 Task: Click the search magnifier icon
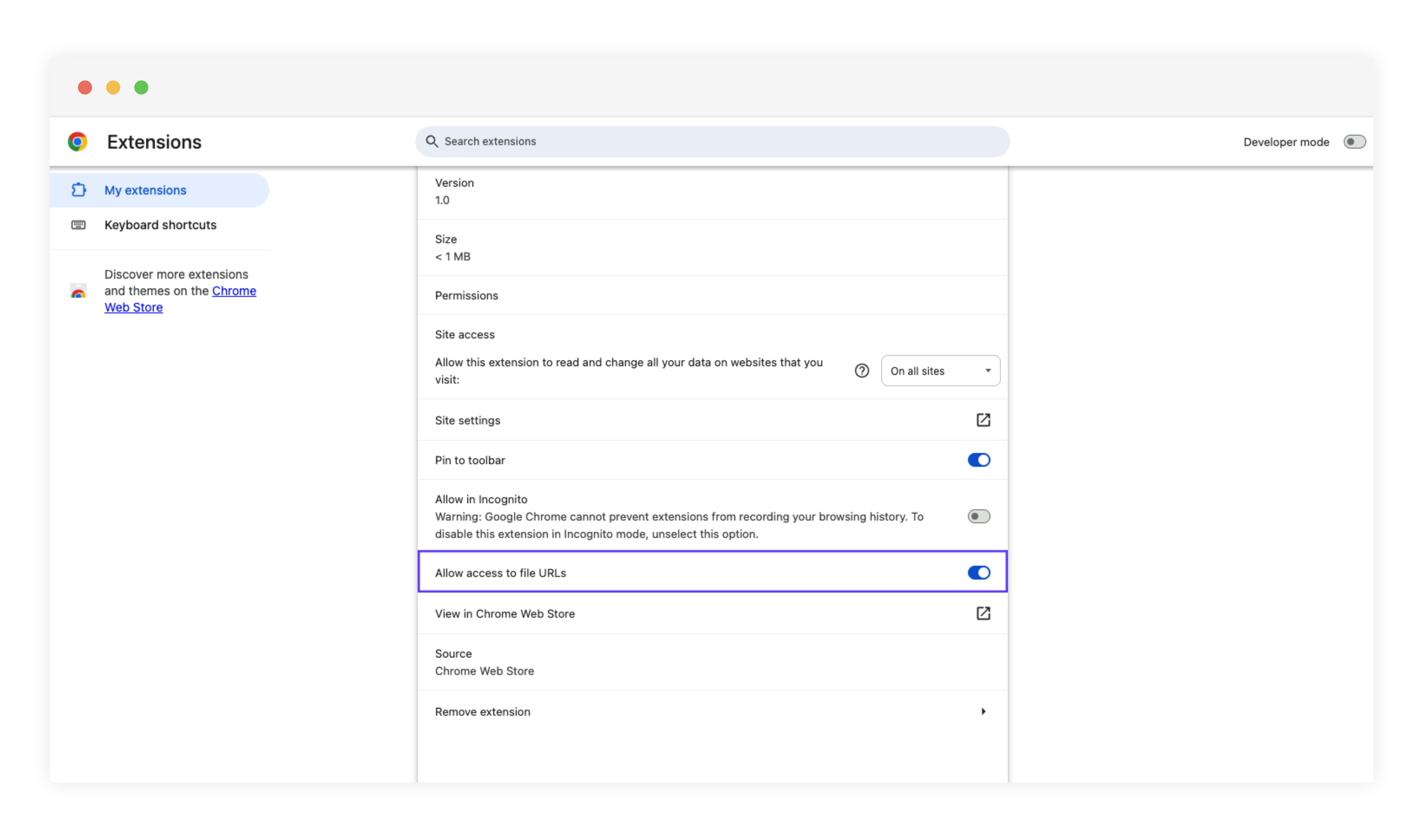point(432,141)
